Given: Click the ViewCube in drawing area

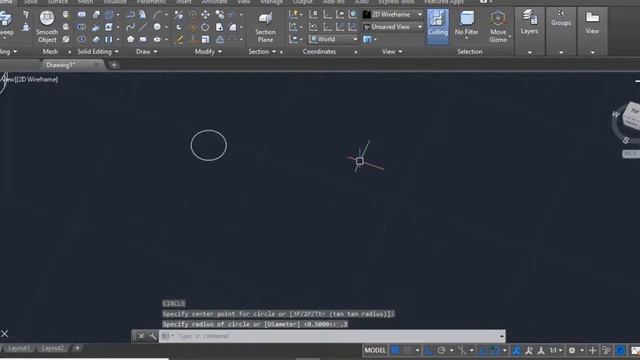Looking at the screenshot, I should (631, 116).
